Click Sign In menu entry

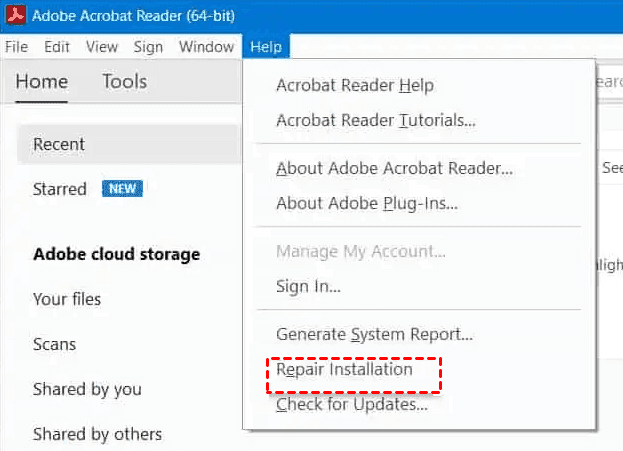tap(308, 286)
